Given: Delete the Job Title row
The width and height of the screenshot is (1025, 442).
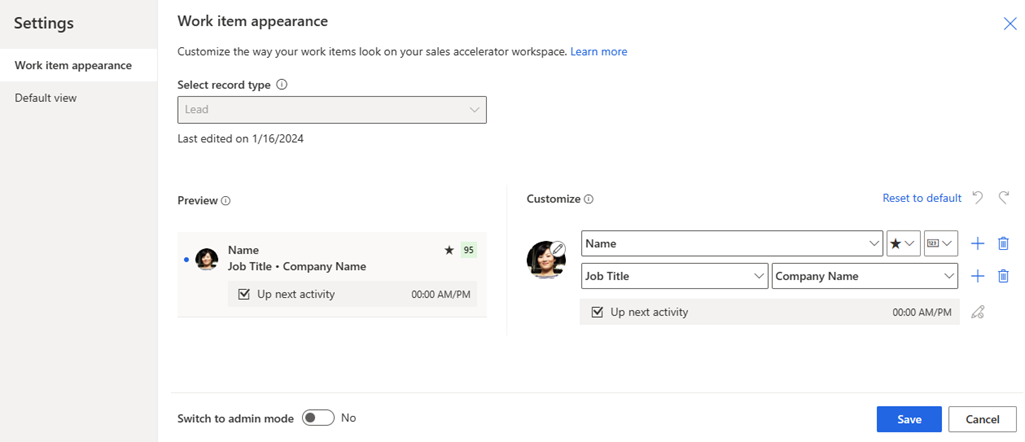Looking at the screenshot, I should tap(1003, 276).
